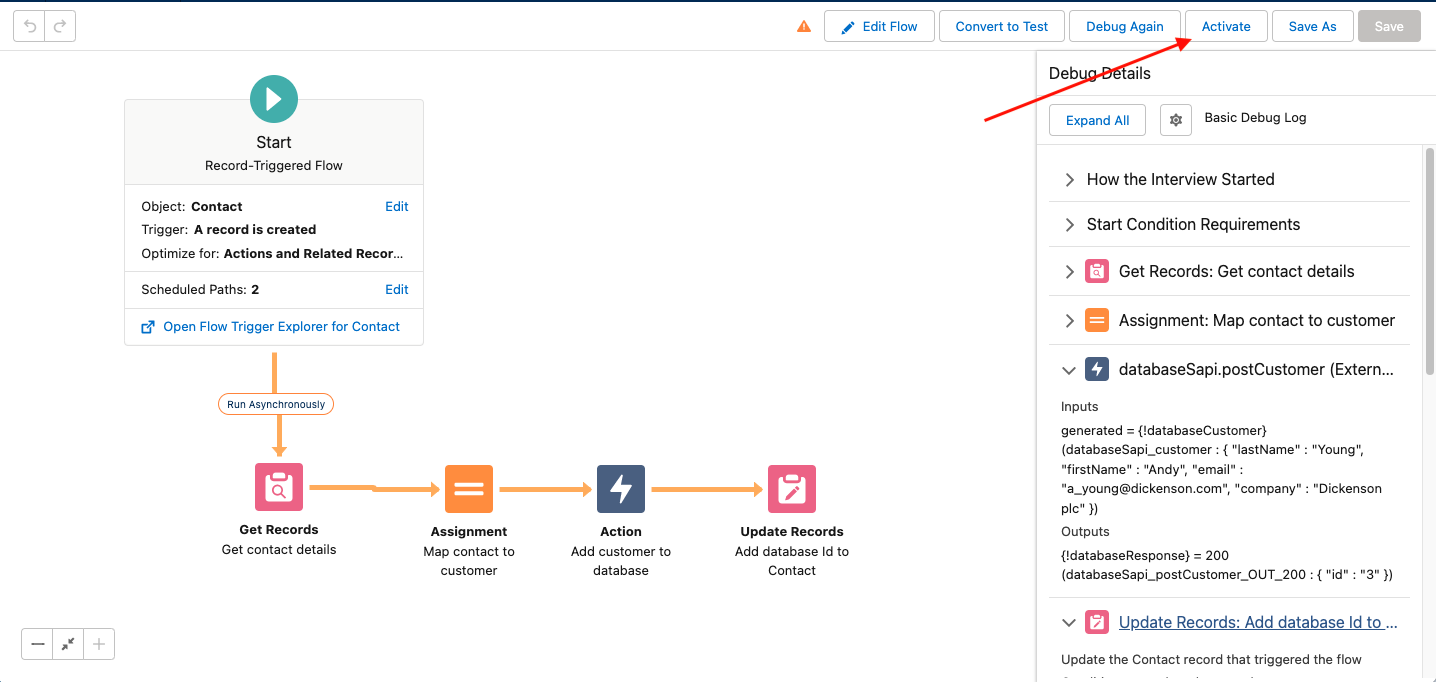Click the debug panel vertical scrollbar

[1428, 260]
